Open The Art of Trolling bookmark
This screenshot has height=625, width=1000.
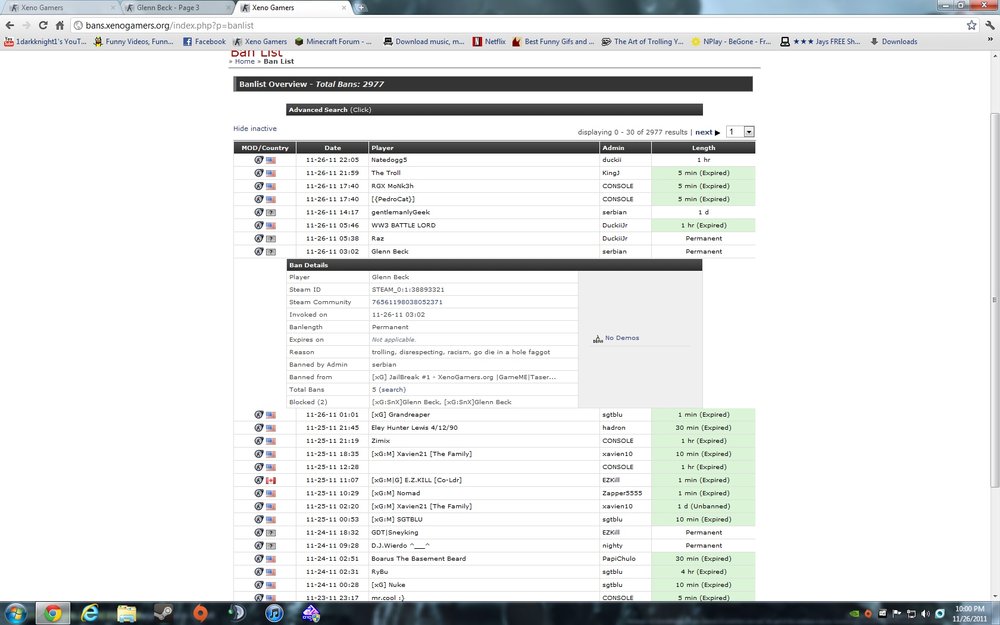coord(642,41)
